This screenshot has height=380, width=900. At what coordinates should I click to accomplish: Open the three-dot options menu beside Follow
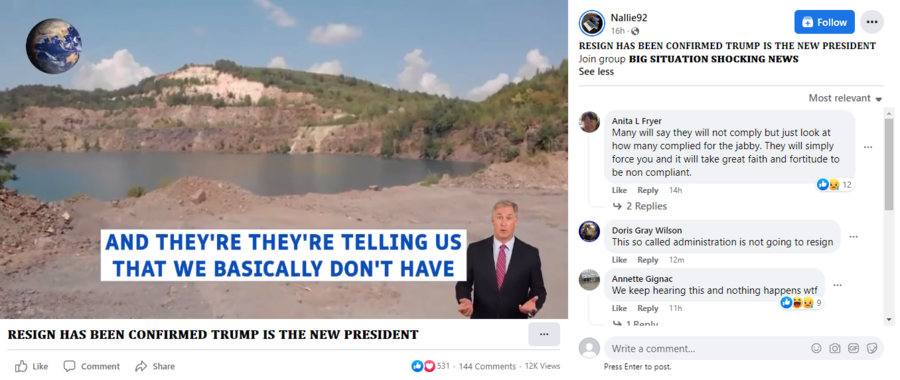click(872, 22)
